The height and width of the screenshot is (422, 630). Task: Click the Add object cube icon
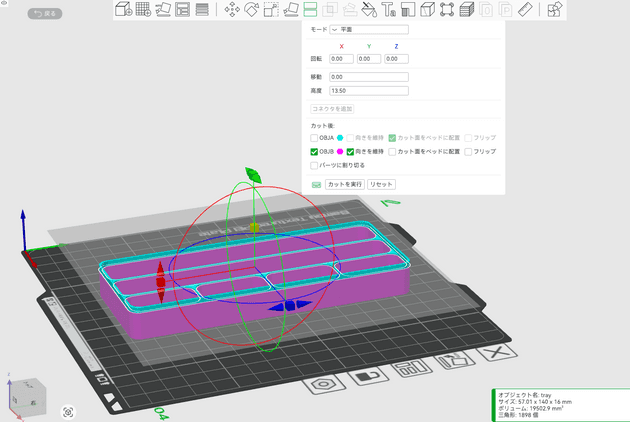pyautogui.click(x=123, y=10)
